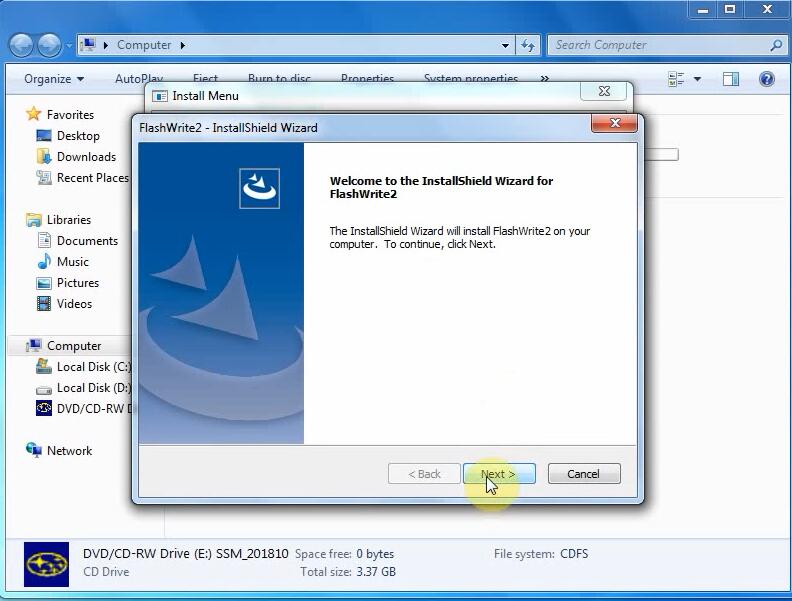Refresh the Explorer address bar

click(528, 45)
